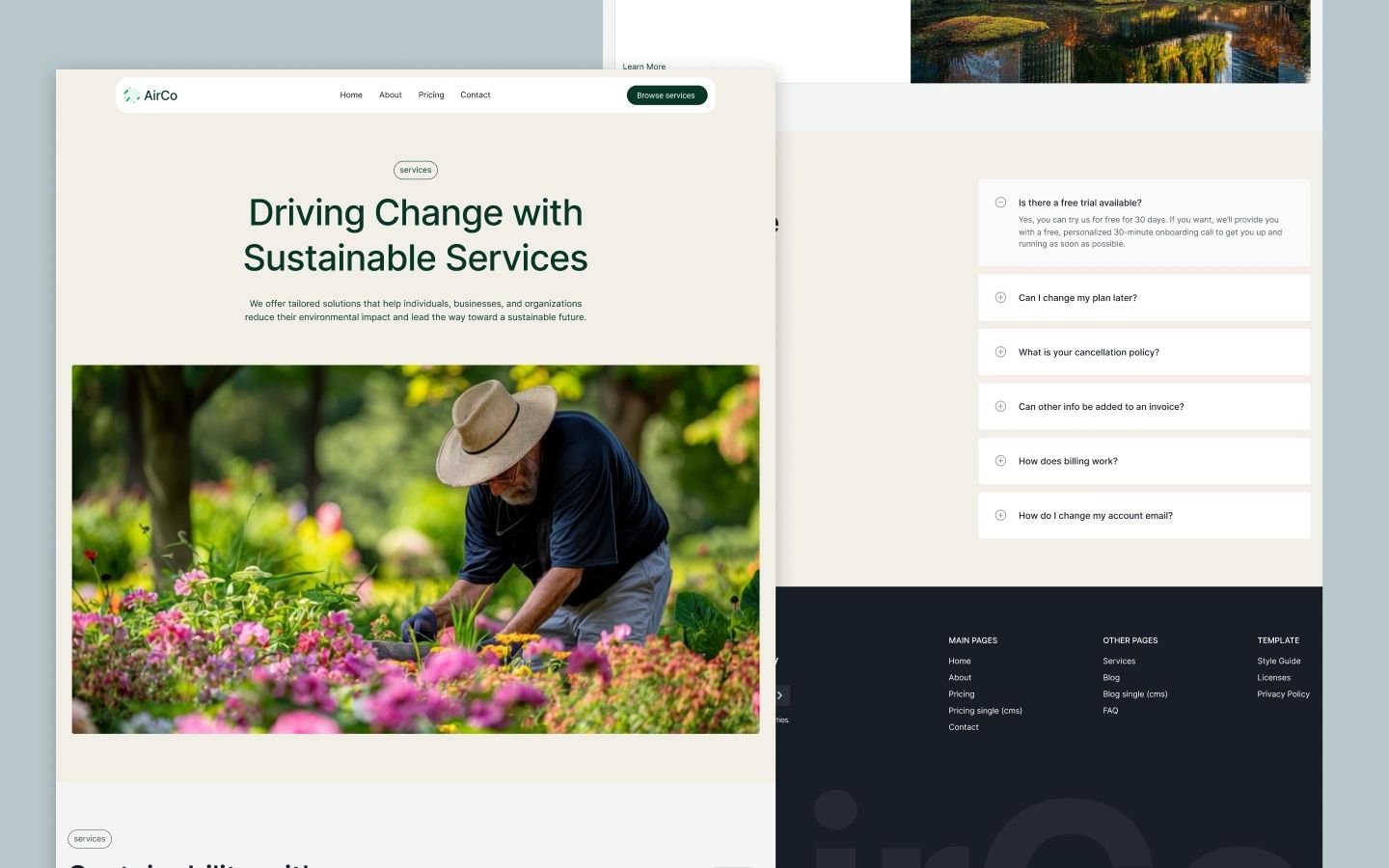Click plus icon beside cancellation policy question

coord(1000,352)
